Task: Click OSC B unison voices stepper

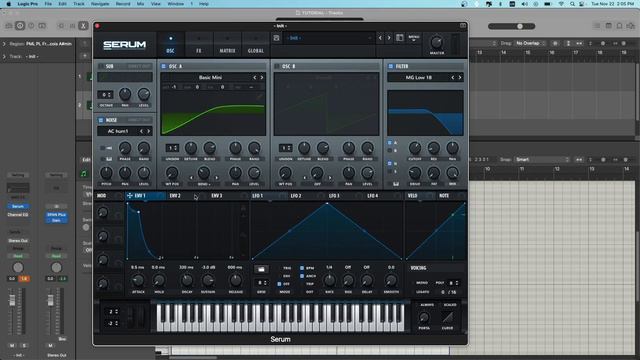Action: tap(285, 148)
